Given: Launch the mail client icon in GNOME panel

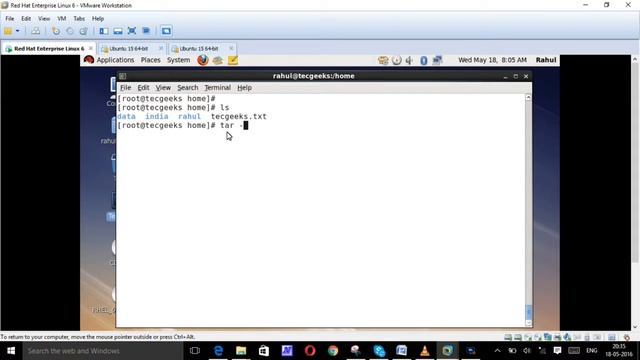Looking at the screenshot, I should [x=218, y=60].
